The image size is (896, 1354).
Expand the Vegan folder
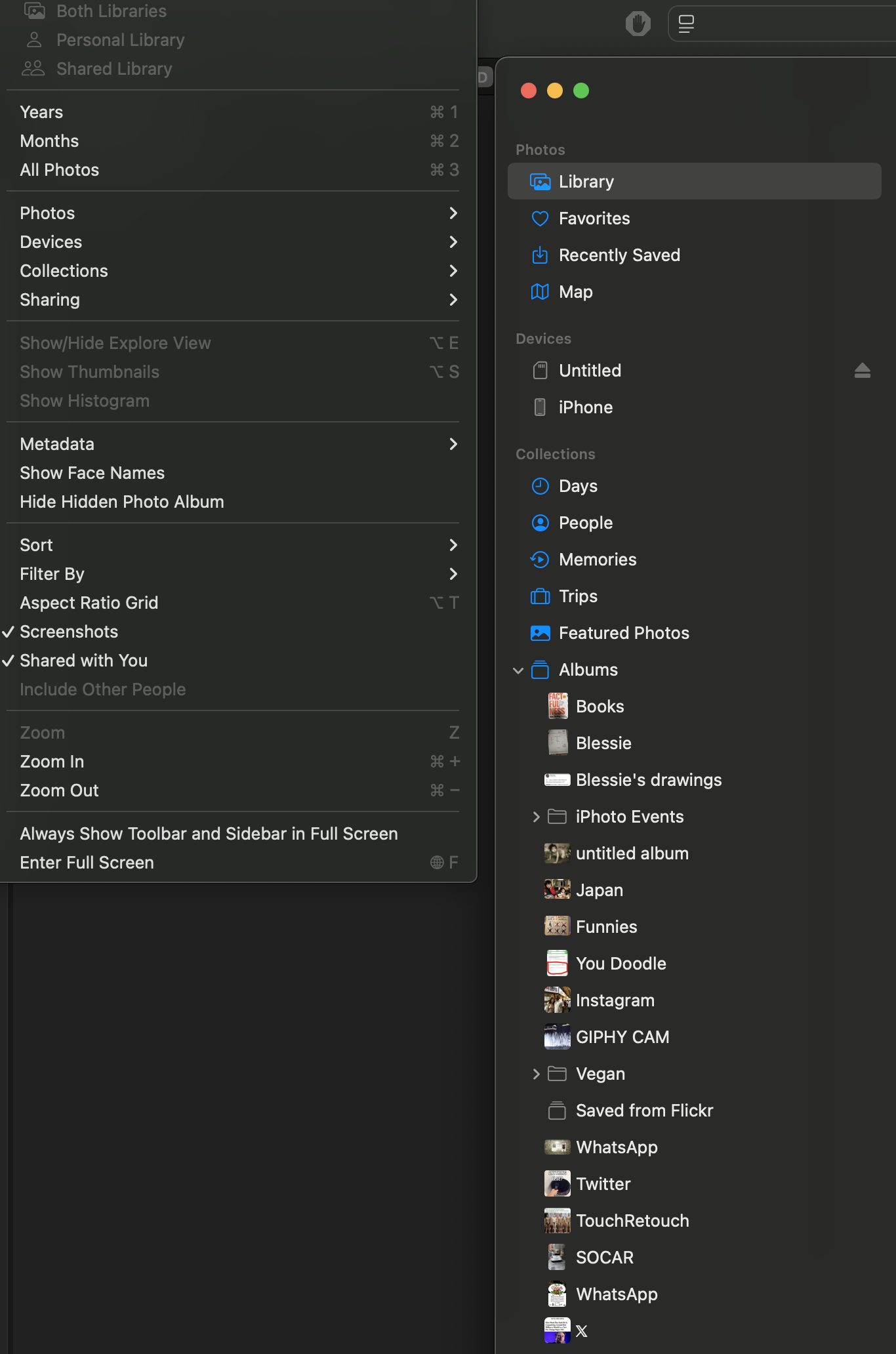click(536, 1074)
